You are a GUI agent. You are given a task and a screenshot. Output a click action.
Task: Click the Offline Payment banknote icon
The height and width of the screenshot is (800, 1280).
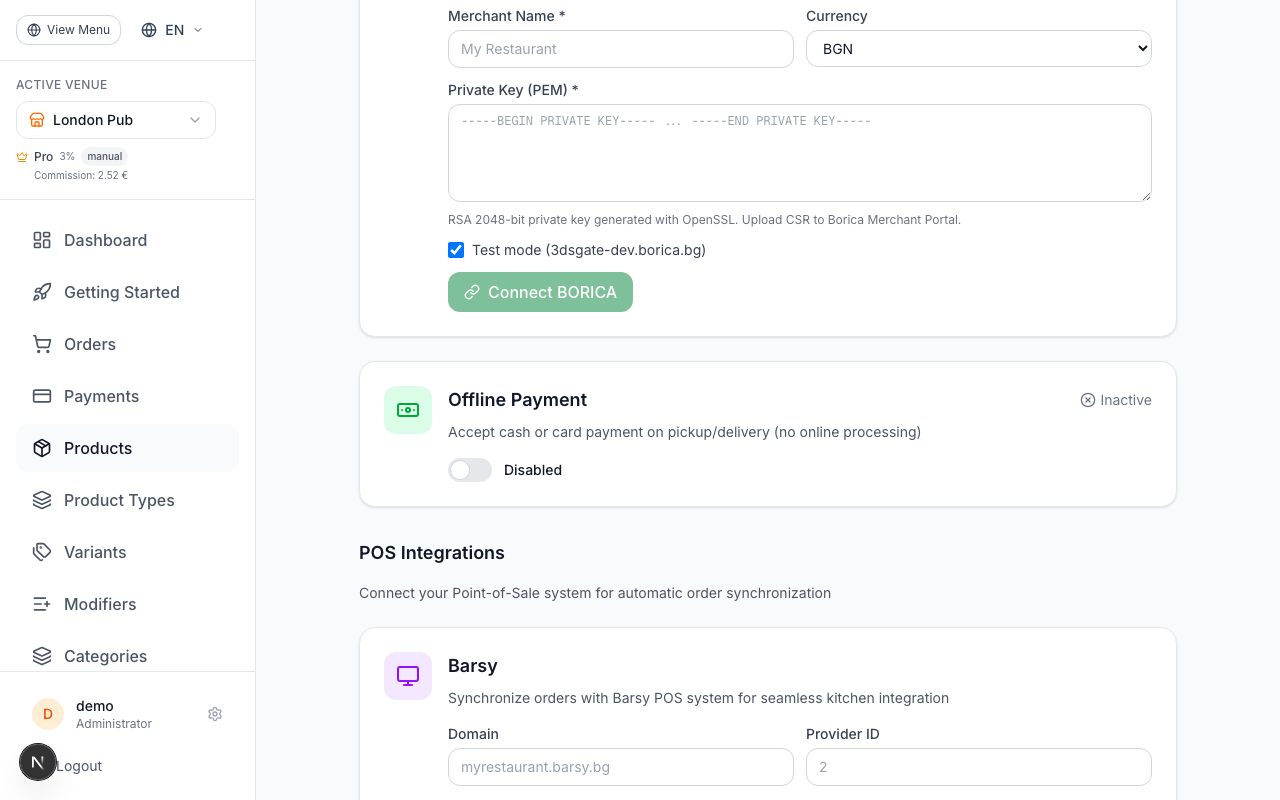[x=407, y=410]
